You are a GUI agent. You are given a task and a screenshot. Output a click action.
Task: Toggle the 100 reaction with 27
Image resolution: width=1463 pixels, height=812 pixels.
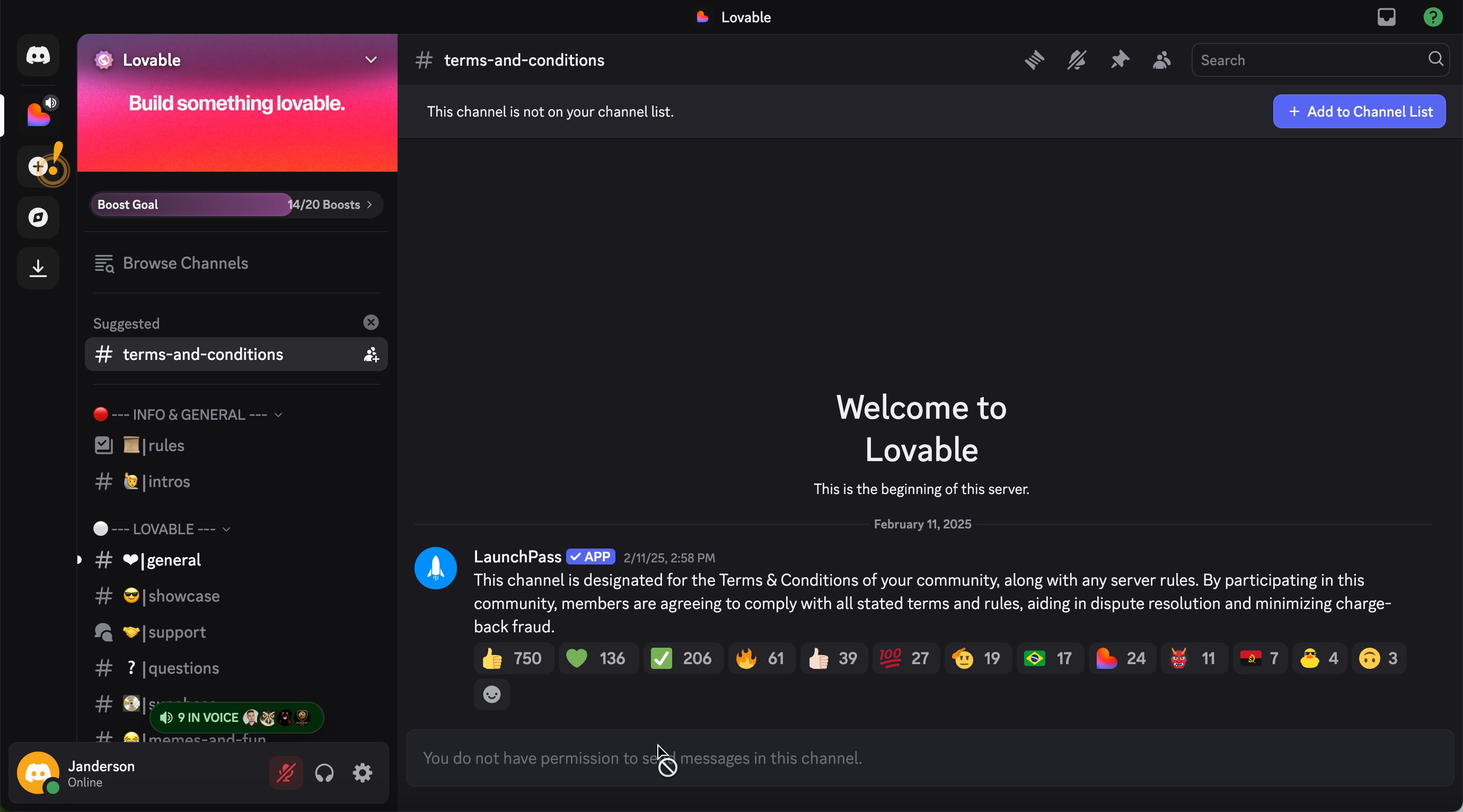(x=906, y=658)
